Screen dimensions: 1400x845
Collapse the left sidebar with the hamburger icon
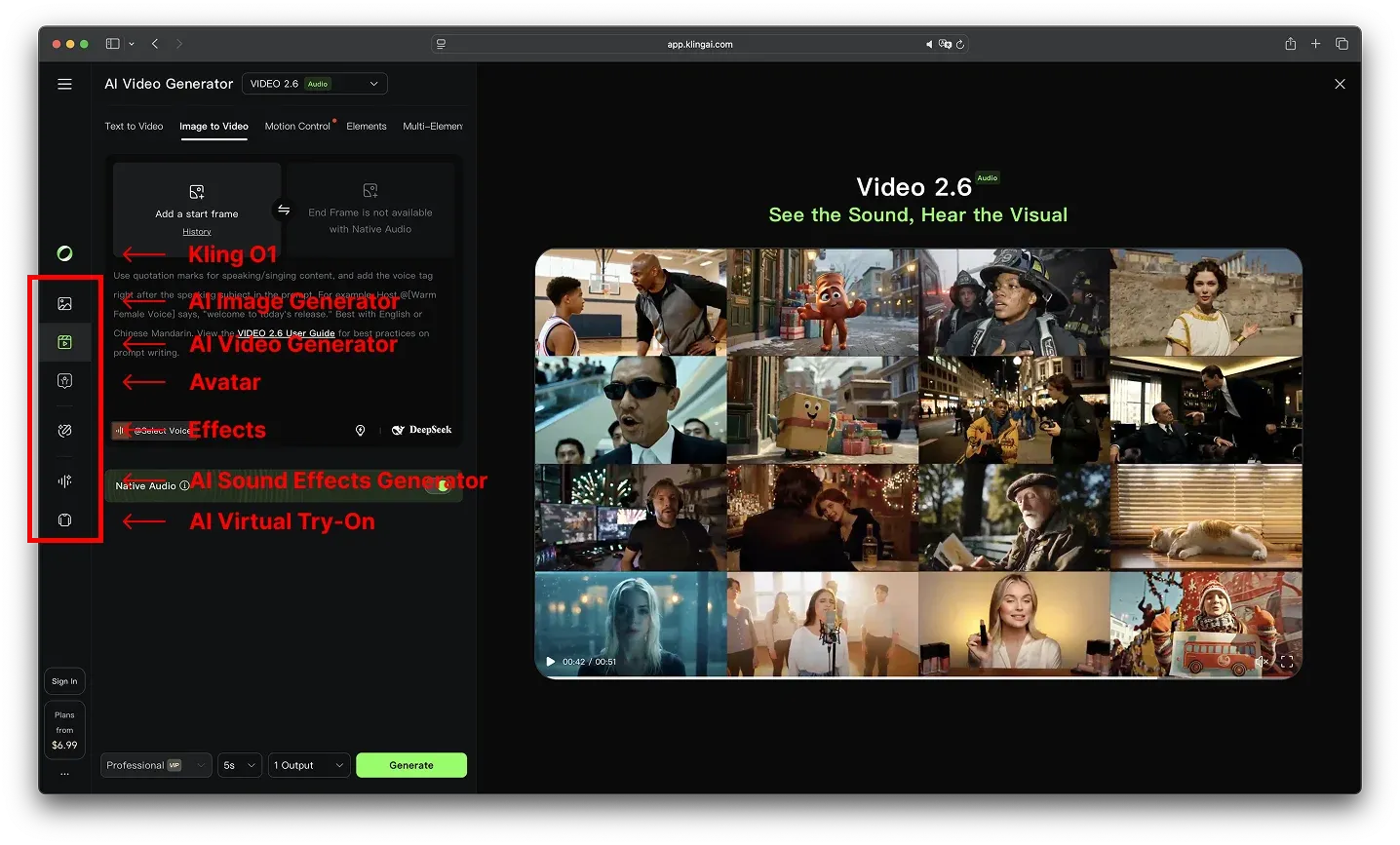[x=64, y=84]
